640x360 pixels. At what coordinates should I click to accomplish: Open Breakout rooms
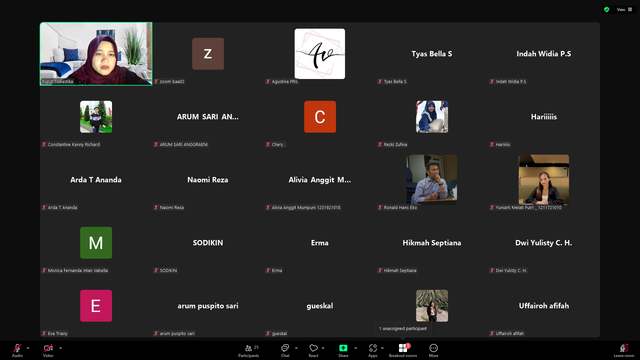tap(403, 350)
